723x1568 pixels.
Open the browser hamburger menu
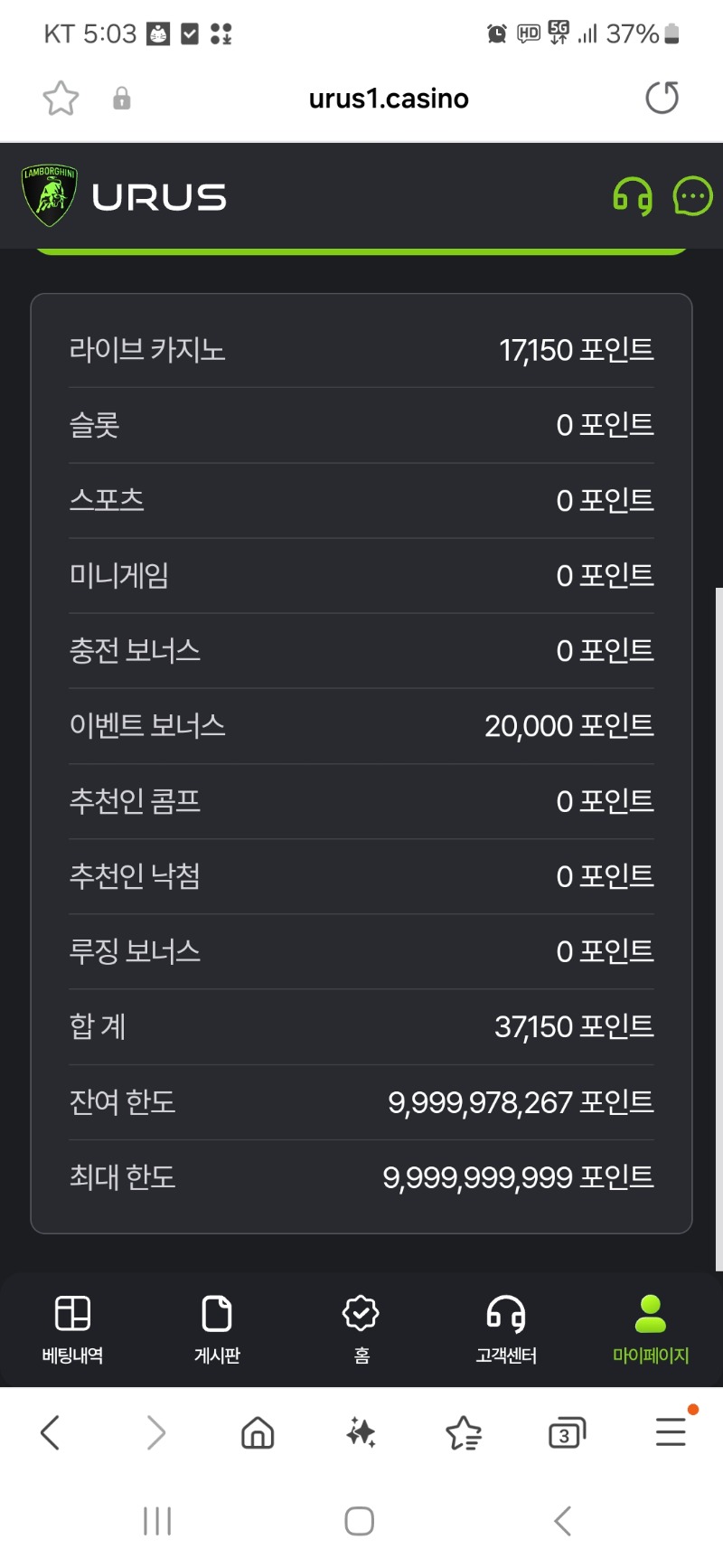click(x=671, y=1432)
